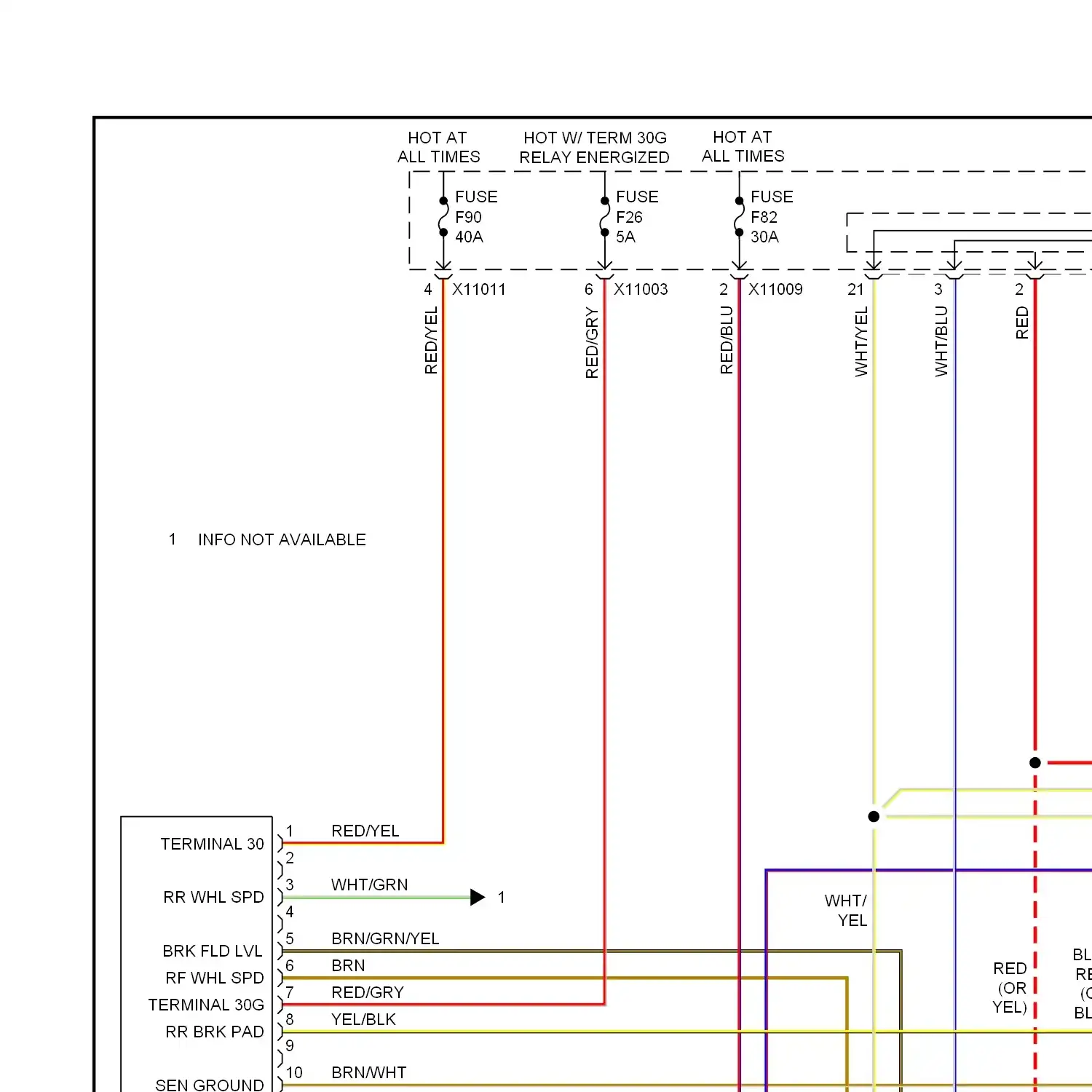Click pin number 4 beside X11011
The width and height of the screenshot is (1092, 1092).
point(428,289)
